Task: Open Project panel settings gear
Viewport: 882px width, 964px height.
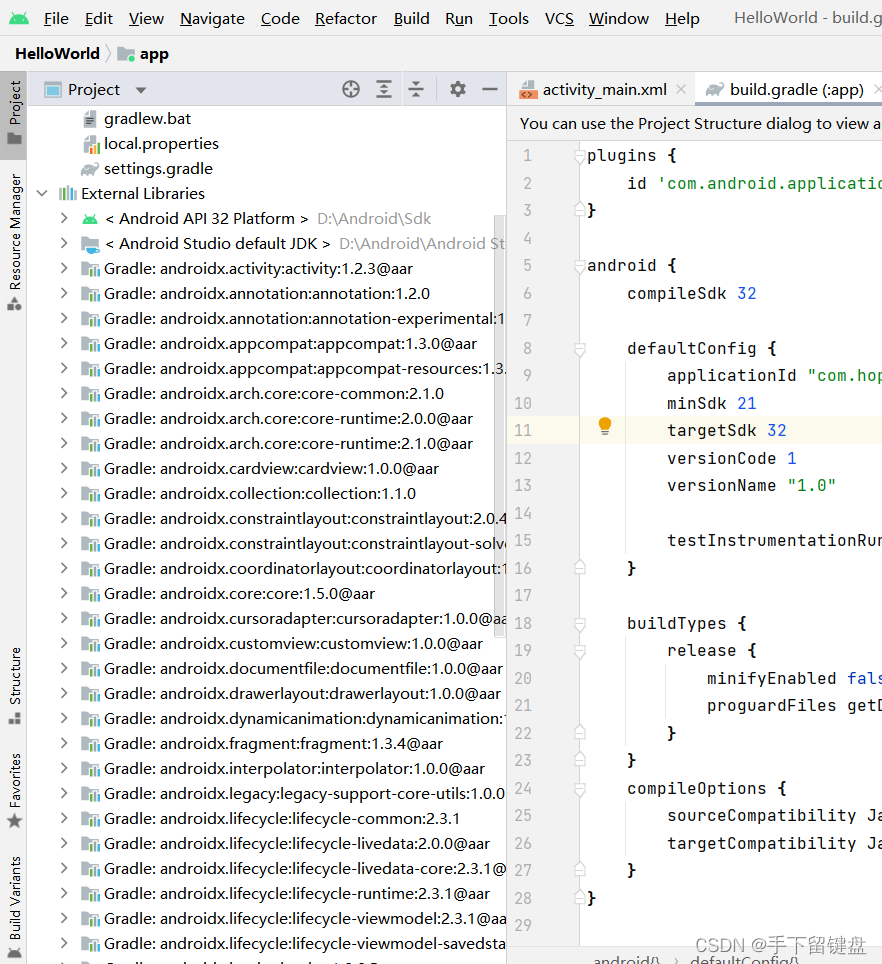Action: (458, 89)
